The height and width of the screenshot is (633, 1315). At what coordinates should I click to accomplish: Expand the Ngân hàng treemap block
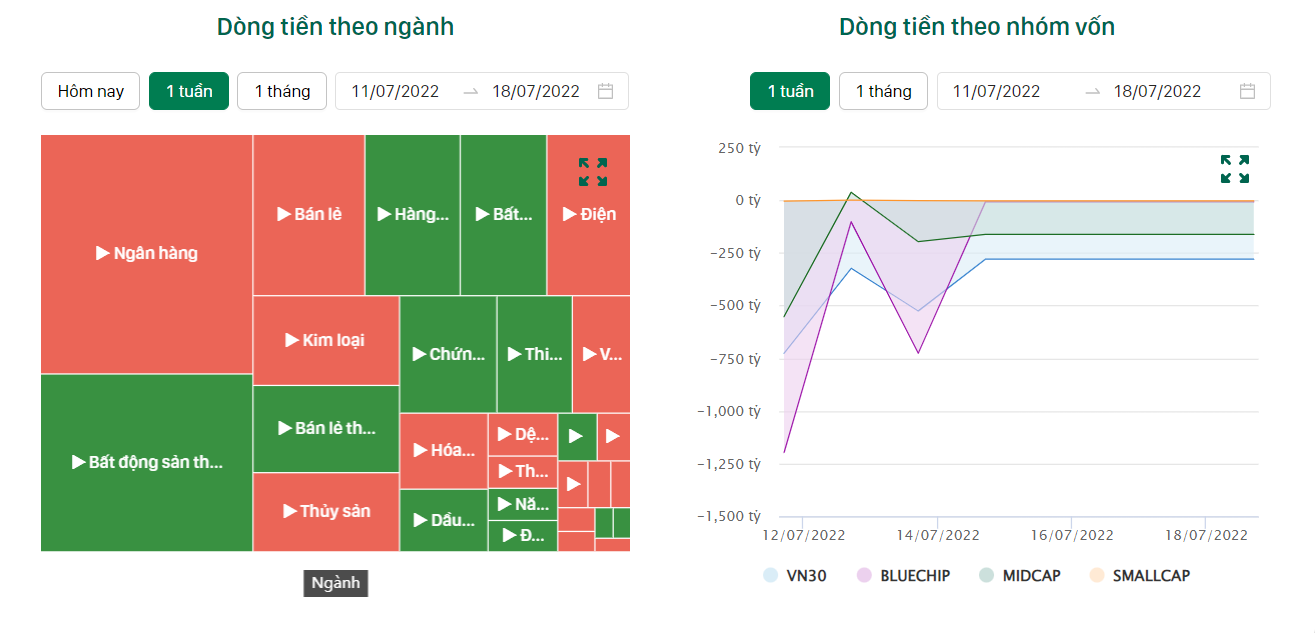[x=147, y=254]
